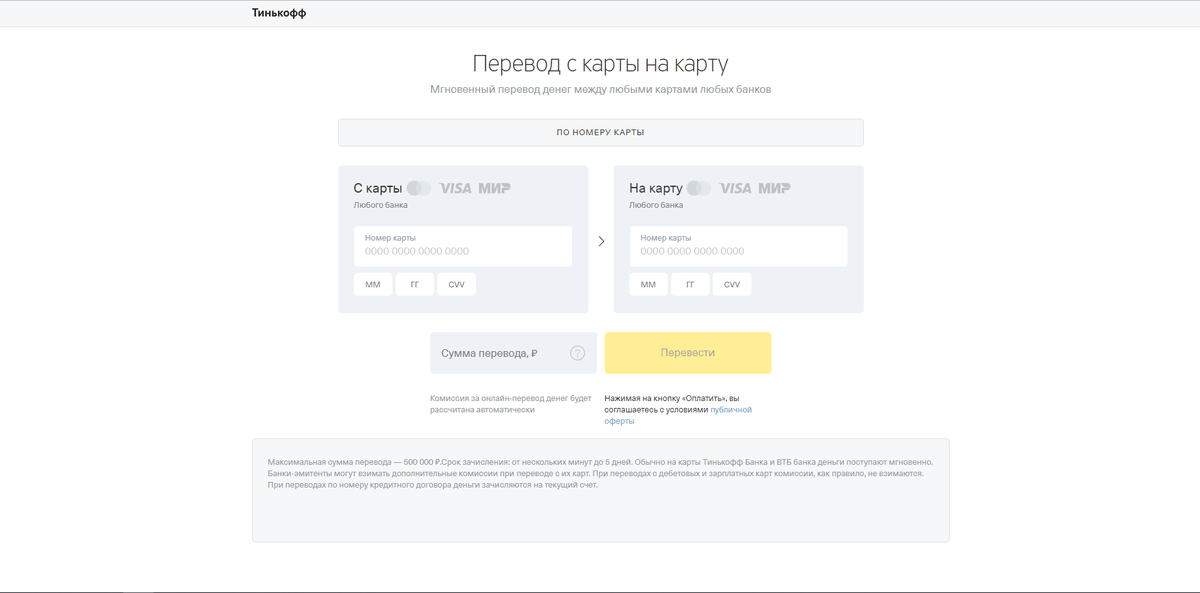The height and width of the screenshot is (593, 1200).
Task: Open the публичной оферты link
Action: coord(678,415)
